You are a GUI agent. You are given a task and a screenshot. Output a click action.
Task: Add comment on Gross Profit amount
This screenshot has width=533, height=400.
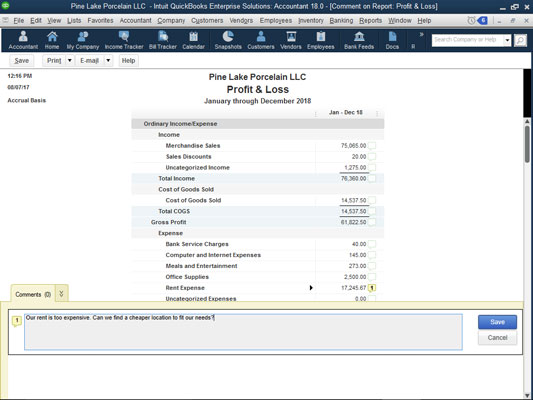(372, 222)
